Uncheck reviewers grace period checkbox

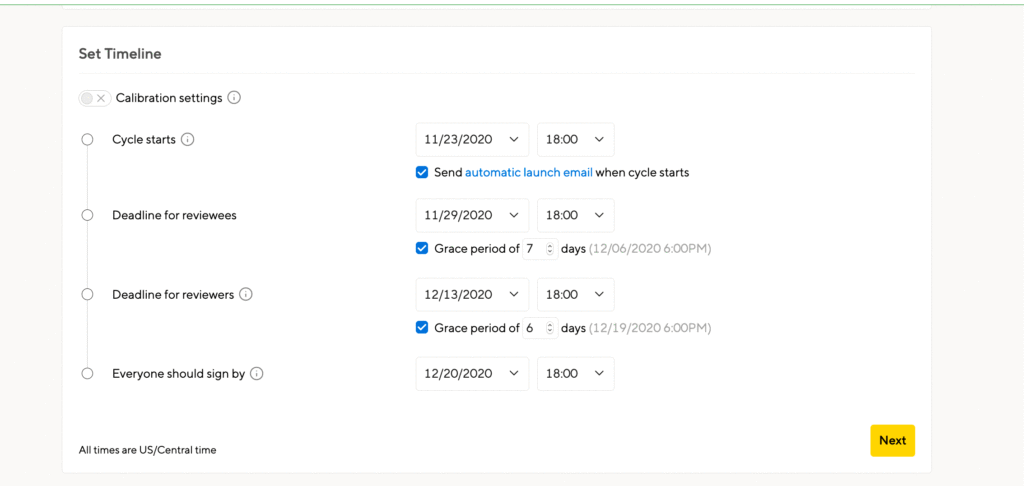(422, 328)
